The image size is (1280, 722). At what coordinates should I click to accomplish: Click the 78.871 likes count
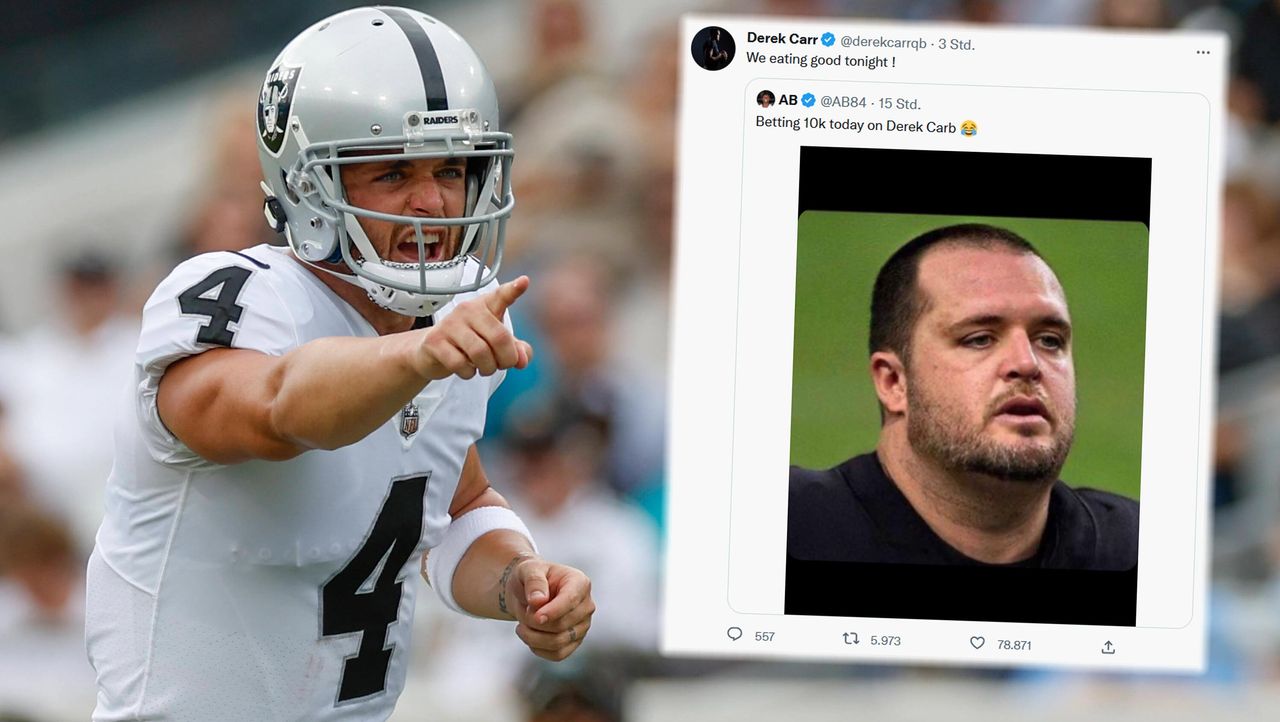[x=1014, y=645]
